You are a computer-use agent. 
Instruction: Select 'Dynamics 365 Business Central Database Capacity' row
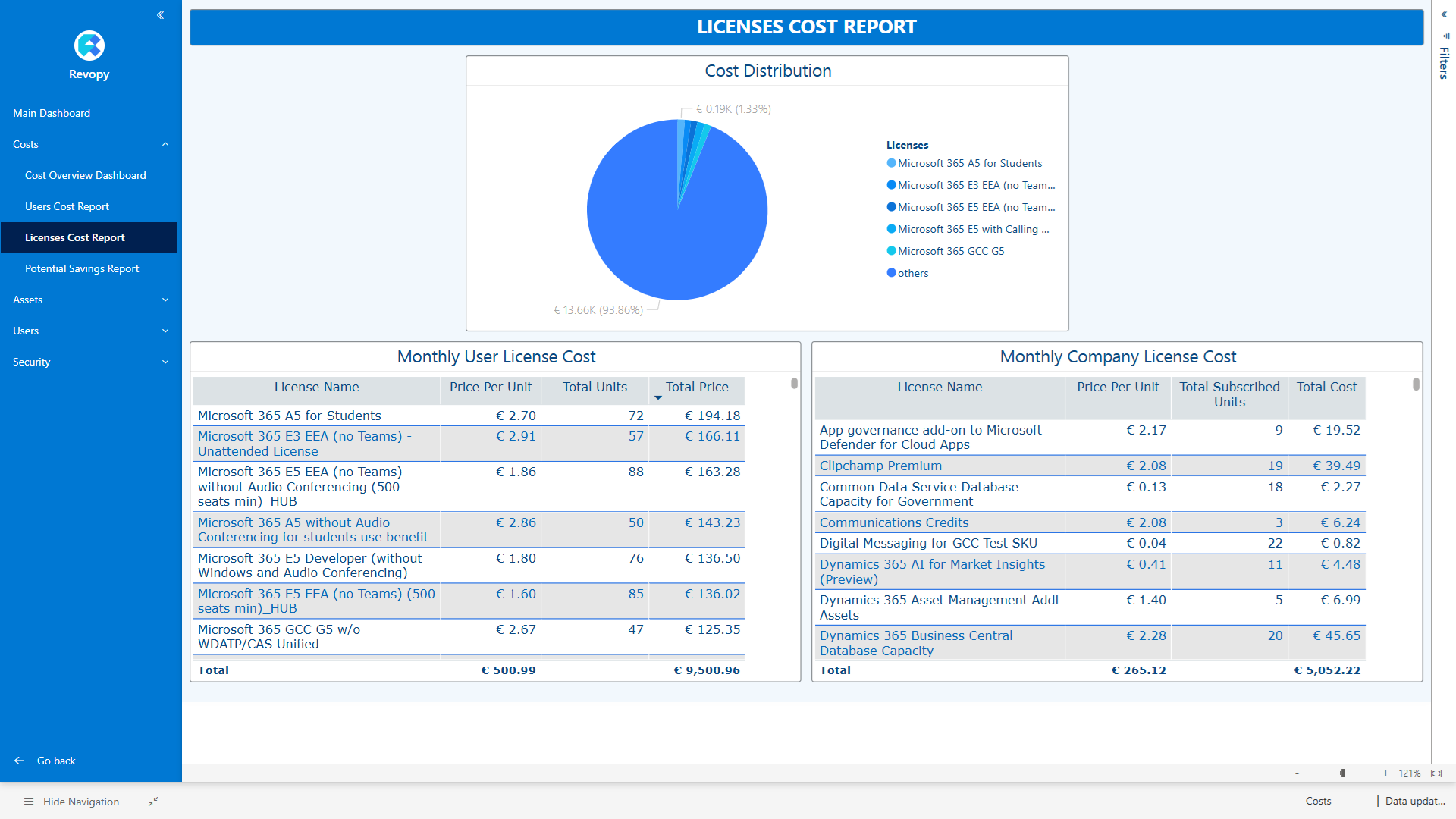(x=1090, y=643)
